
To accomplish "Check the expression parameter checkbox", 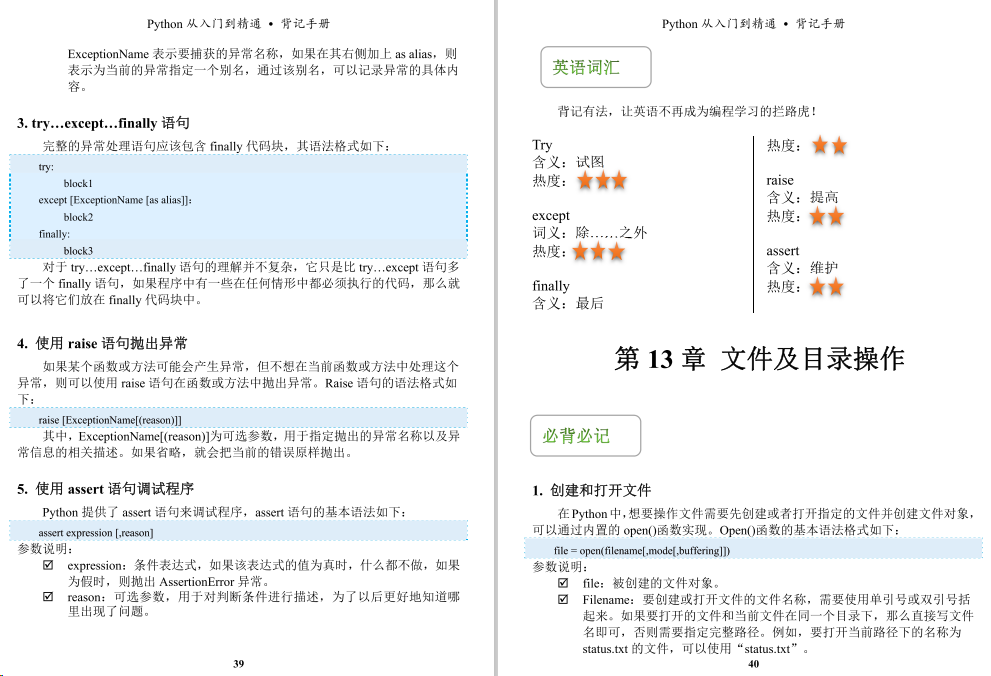I will point(47,566).
